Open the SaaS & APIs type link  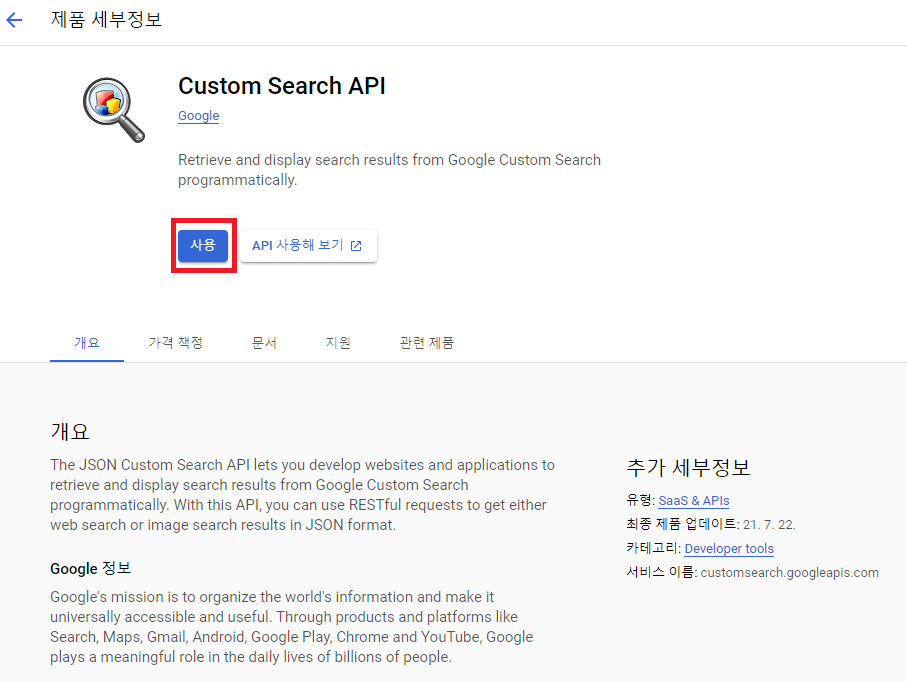pyautogui.click(x=694, y=501)
